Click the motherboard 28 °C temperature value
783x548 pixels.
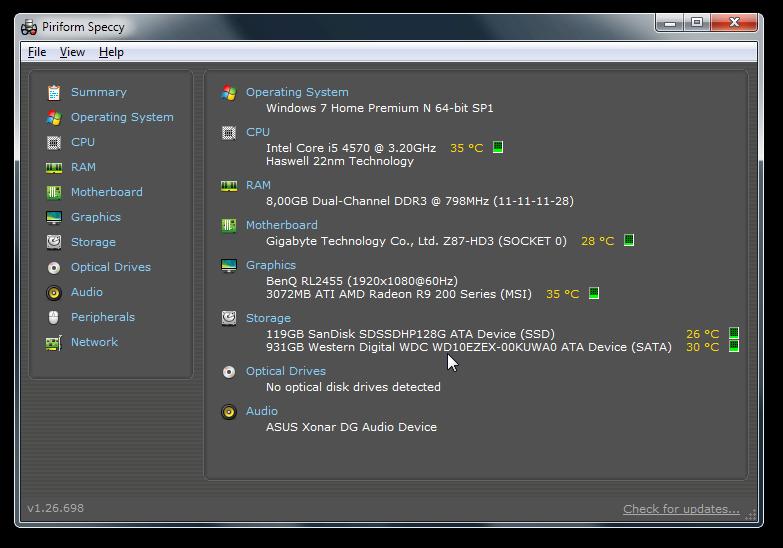[x=597, y=241]
